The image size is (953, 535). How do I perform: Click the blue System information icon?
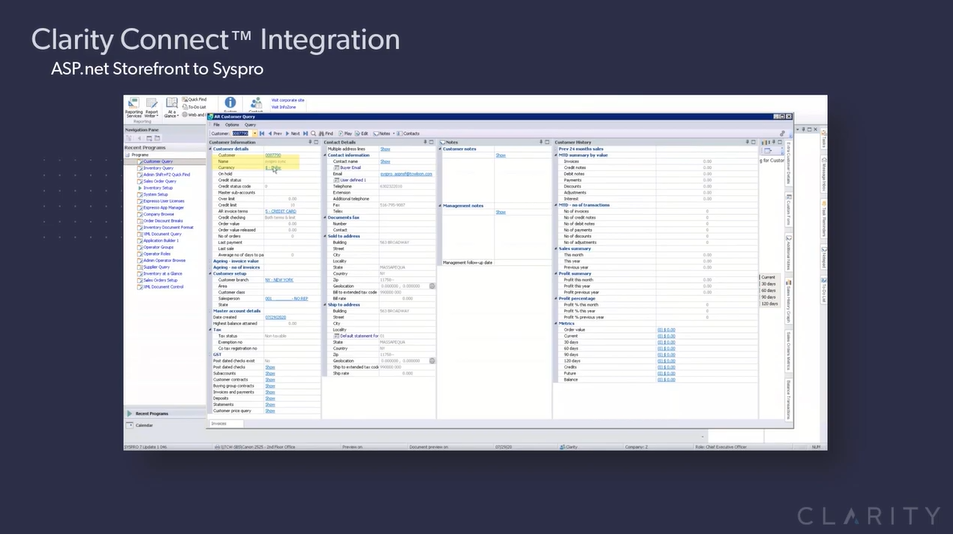click(x=230, y=103)
